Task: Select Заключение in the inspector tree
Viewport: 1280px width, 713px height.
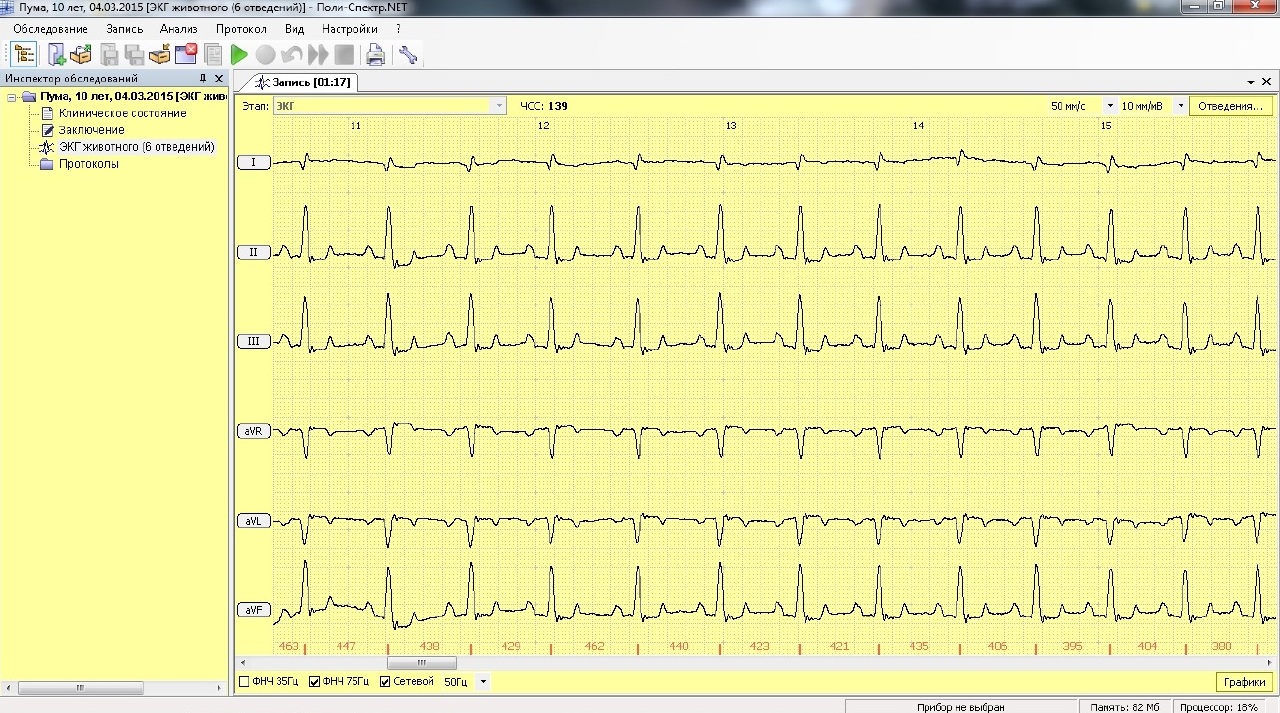Action: point(91,130)
